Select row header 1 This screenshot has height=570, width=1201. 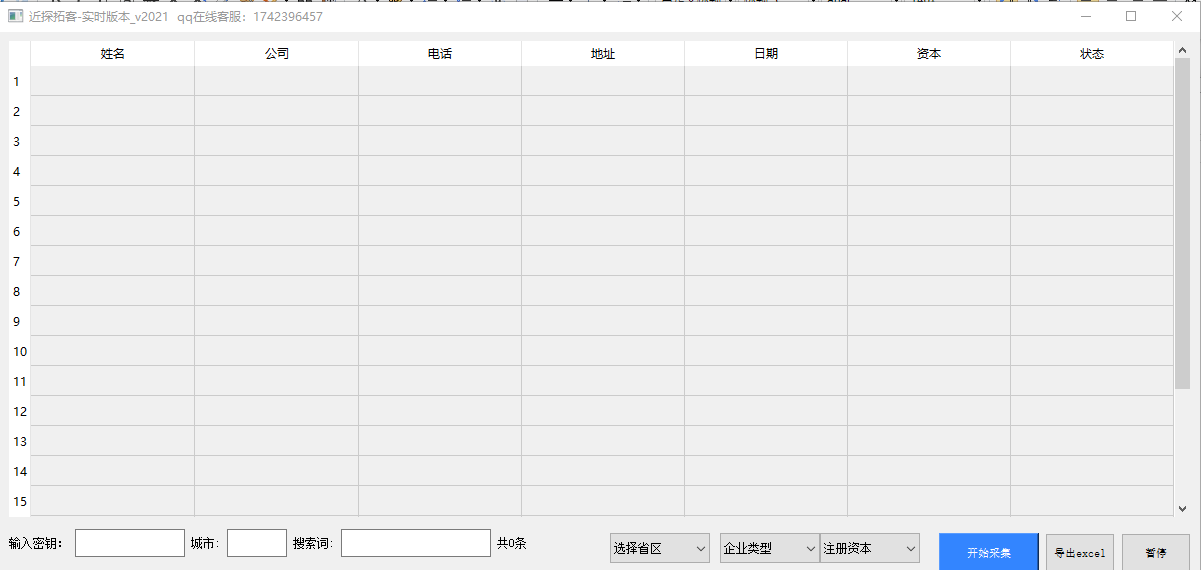[x=20, y=81]
